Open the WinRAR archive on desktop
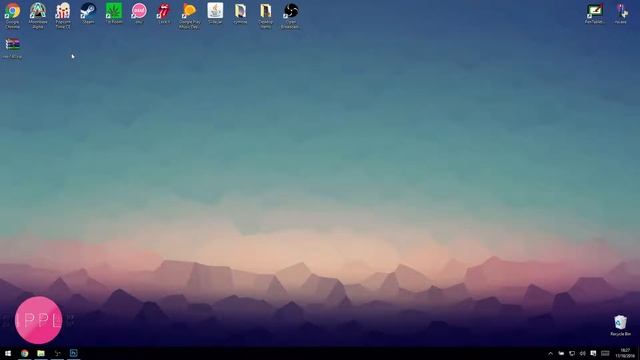 point(12,48)
